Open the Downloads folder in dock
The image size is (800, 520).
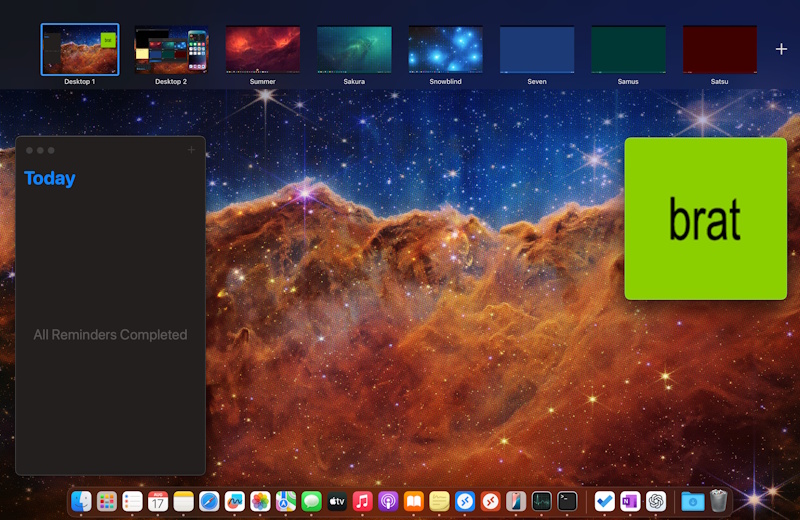(693, 502)
